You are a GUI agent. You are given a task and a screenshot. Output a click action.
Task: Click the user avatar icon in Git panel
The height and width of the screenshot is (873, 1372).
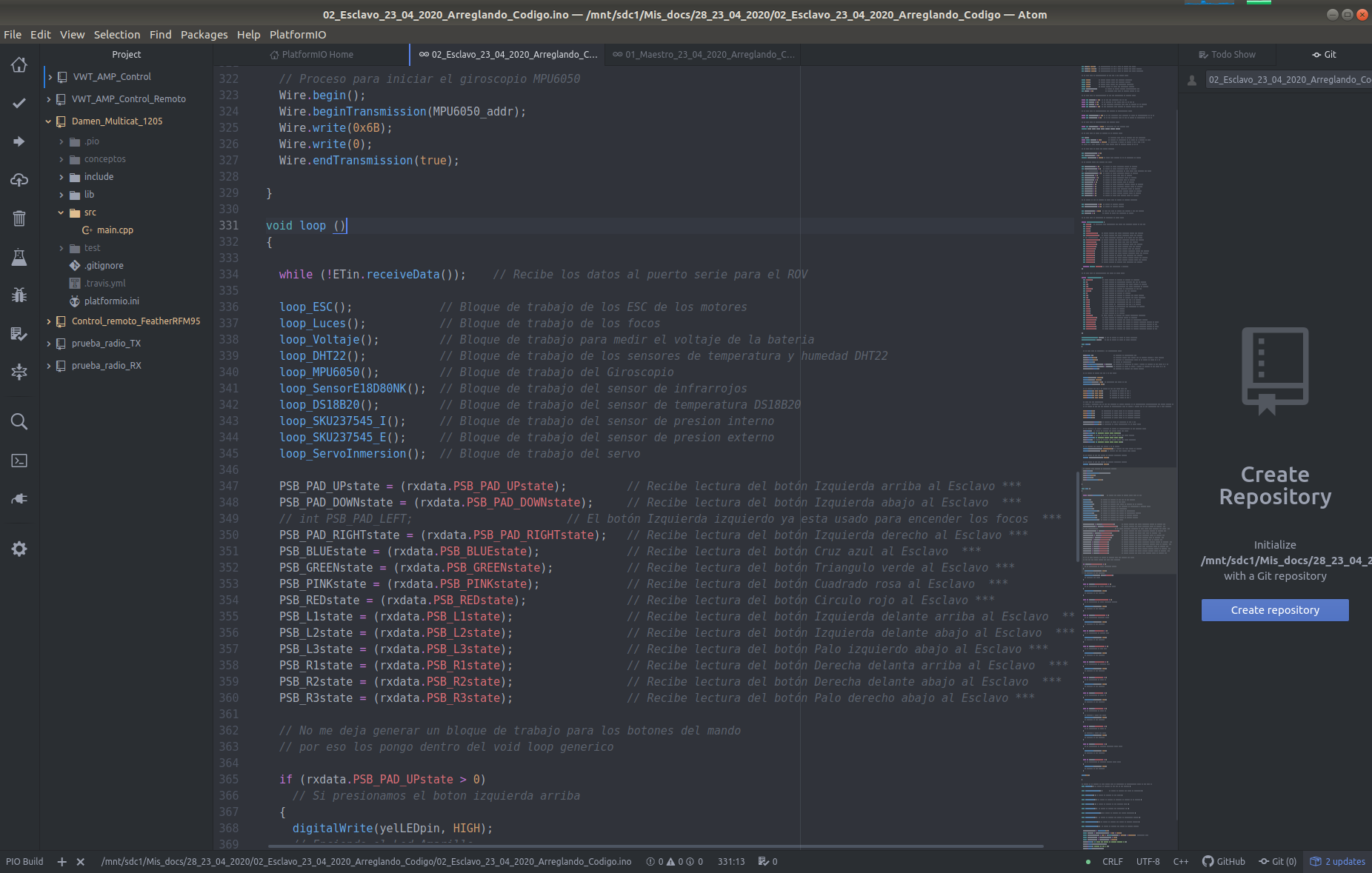point(1192,80)
